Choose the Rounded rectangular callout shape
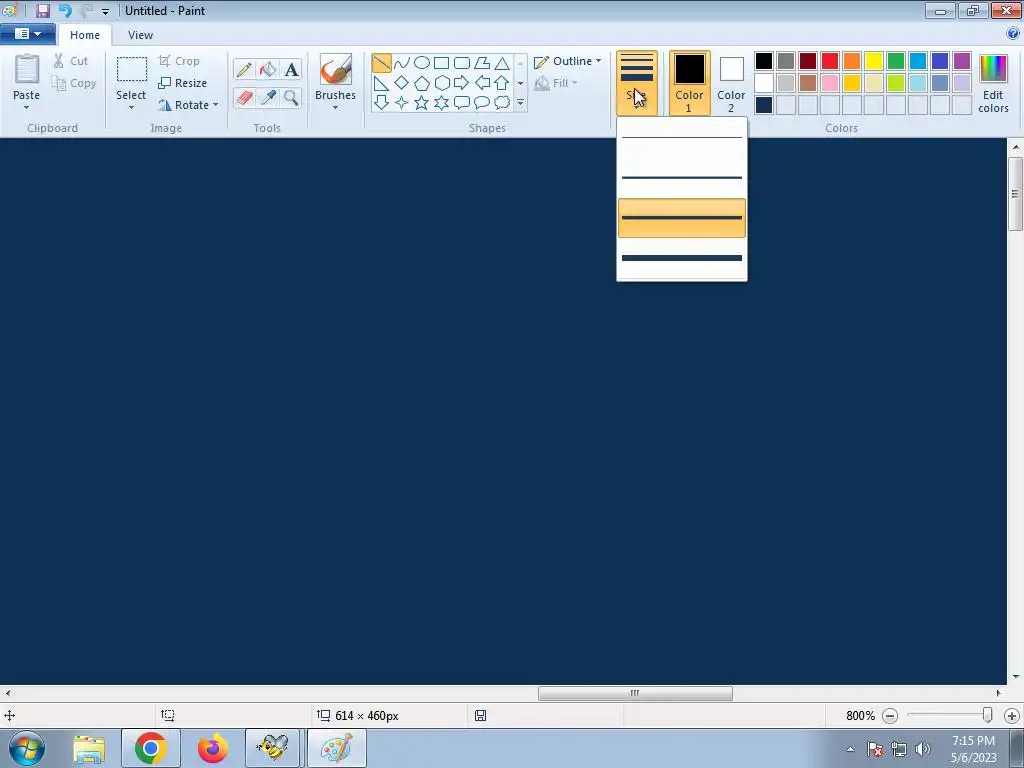This screenshot has width=1024, height=768. pyautogui.click(x=462, y=103)
